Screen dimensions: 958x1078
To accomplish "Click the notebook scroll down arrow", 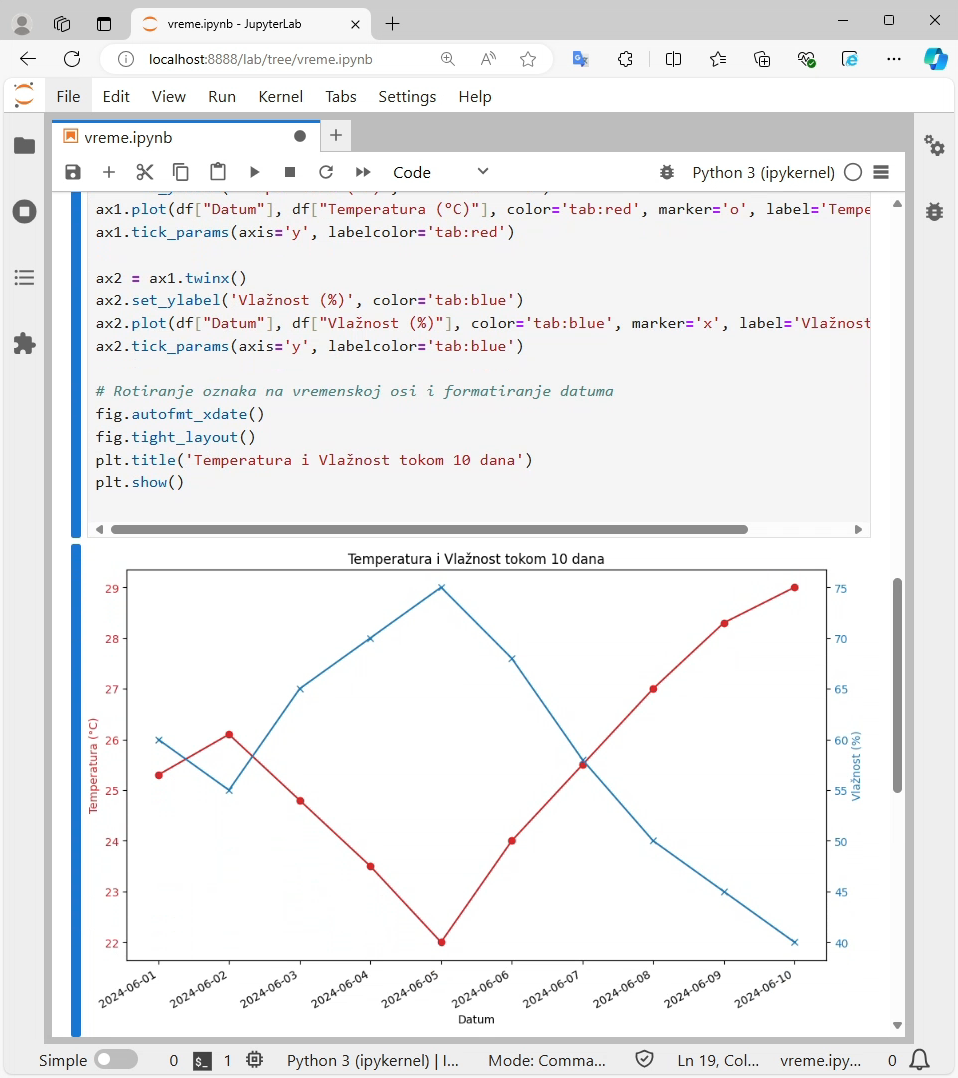I will coord(897,1025).
